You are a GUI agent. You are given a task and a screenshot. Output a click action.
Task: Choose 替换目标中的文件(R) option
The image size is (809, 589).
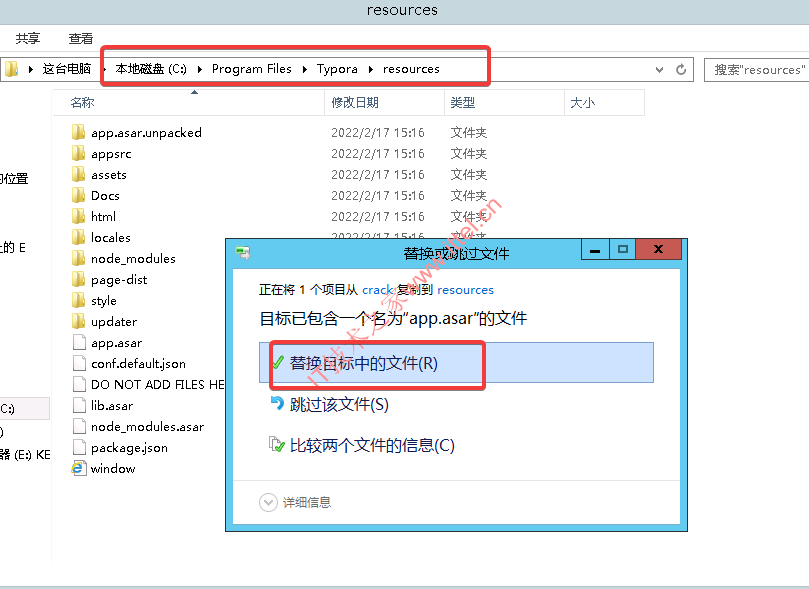click(x=456, y=363)
